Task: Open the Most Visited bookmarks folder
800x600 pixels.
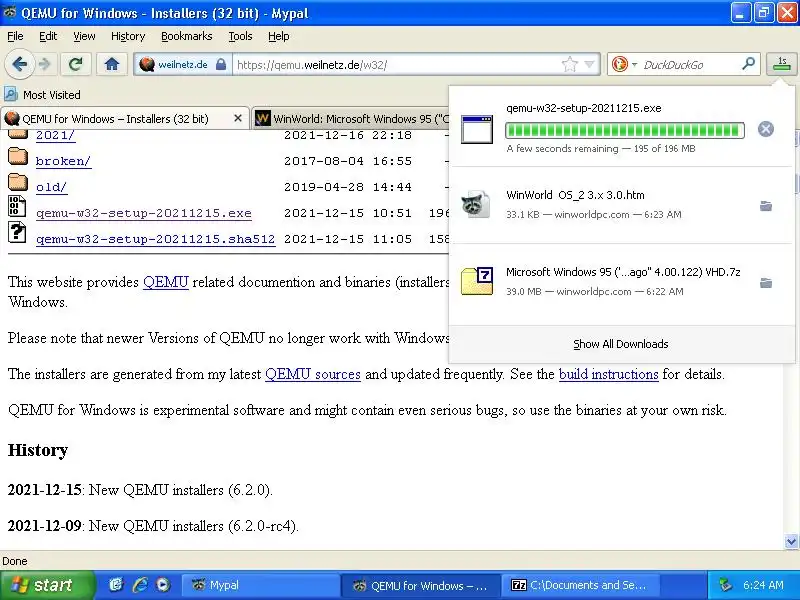Action: (43, 95)
